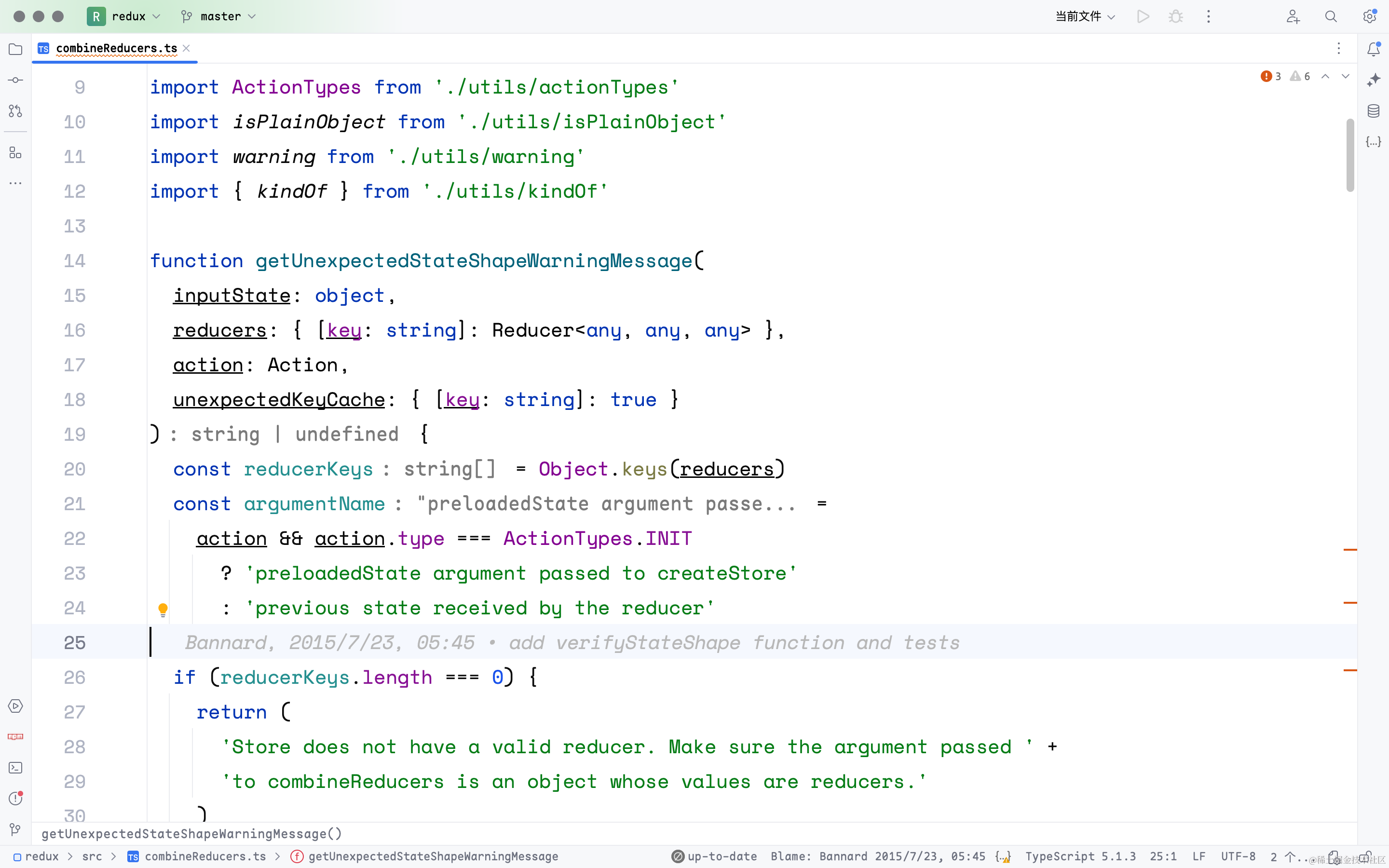Open the redux project dropdown
This screenshot has height=868, width=1389.
(124, 17)
